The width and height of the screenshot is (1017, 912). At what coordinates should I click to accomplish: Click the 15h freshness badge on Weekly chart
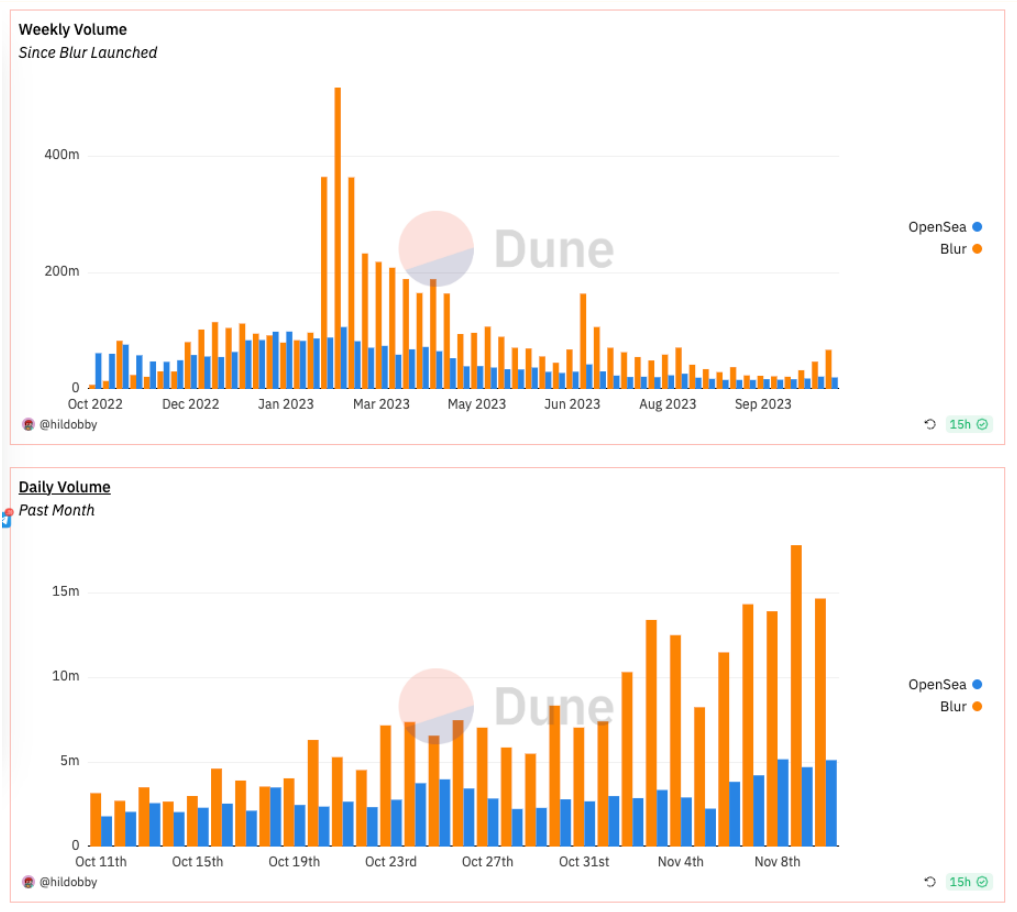pos(967,424)
